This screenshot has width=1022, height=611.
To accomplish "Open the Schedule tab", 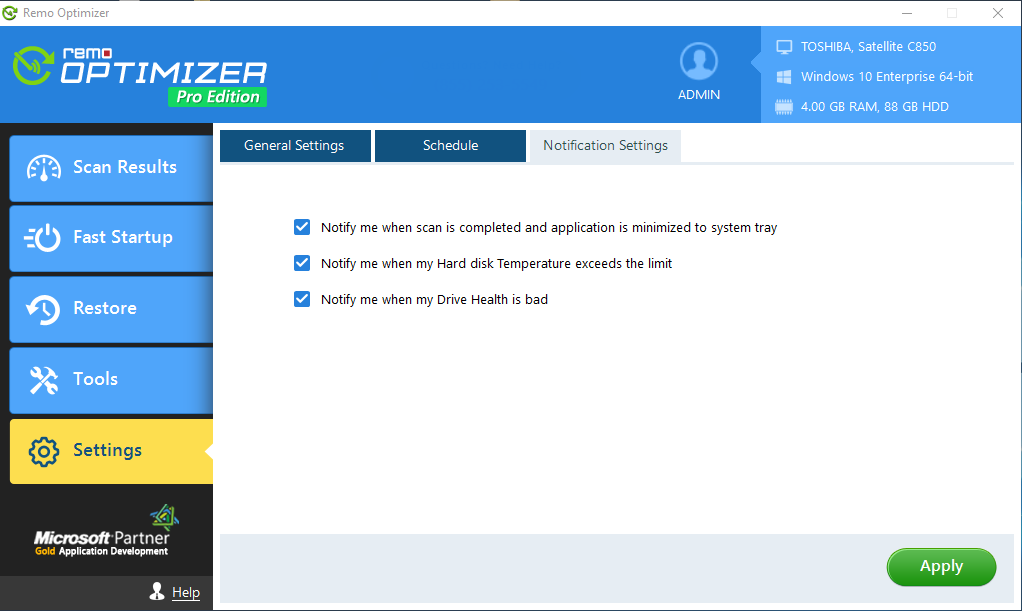I will (450, 145).
